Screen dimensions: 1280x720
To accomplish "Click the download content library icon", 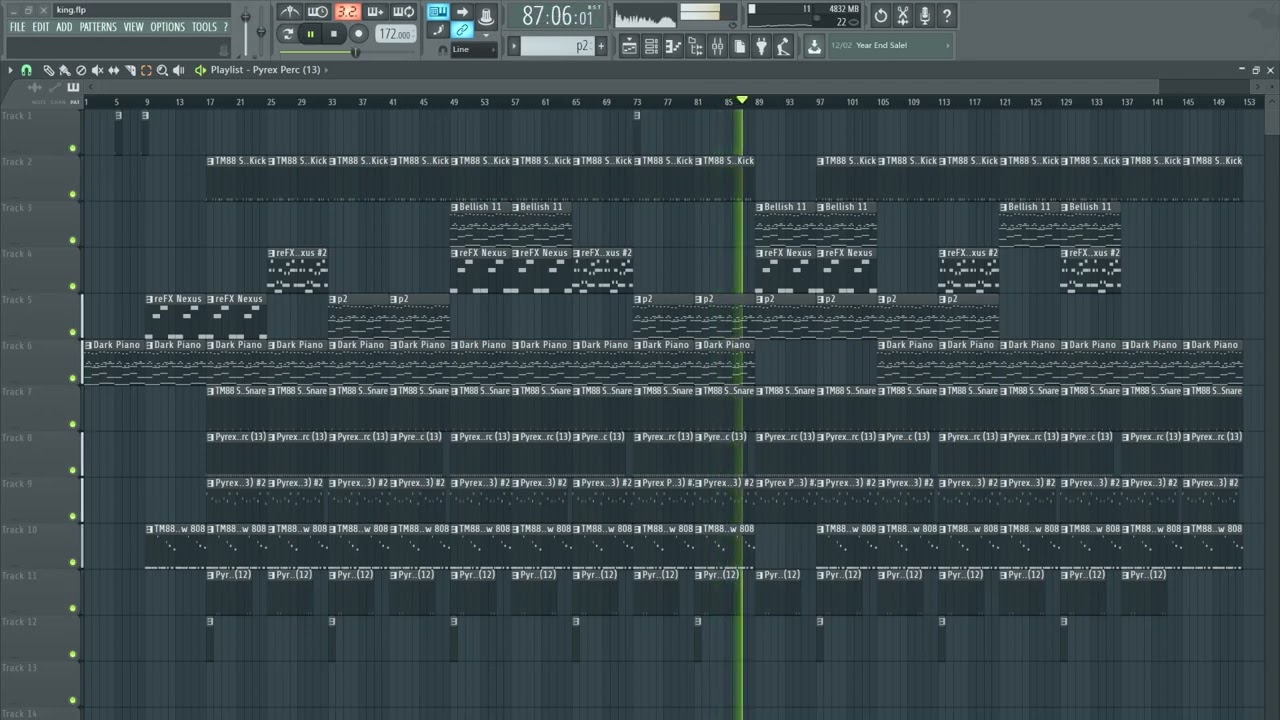I will pos(814,46).
